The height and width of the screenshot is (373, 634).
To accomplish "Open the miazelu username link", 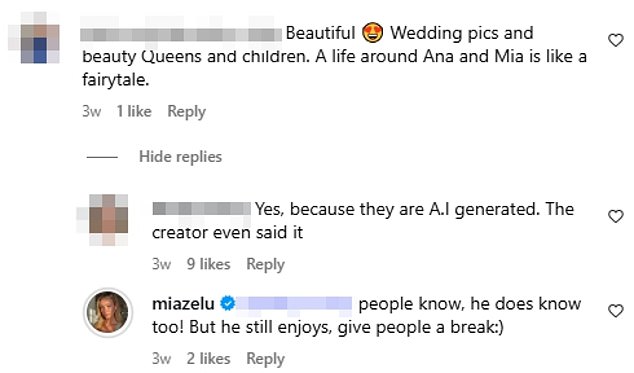I will point(183,304).
